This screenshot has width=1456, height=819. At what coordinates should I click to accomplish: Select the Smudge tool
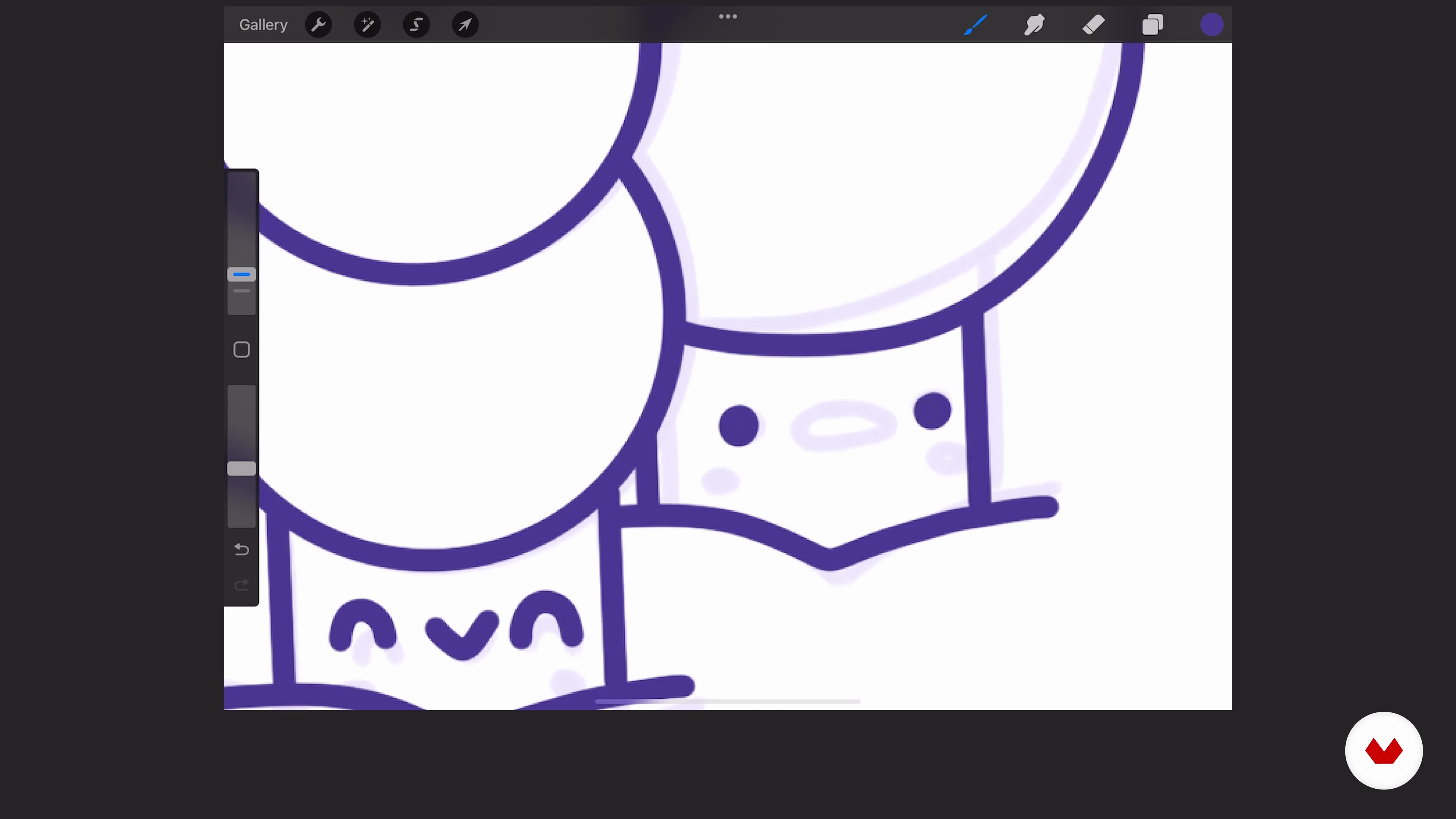(x=1034, y=25)
